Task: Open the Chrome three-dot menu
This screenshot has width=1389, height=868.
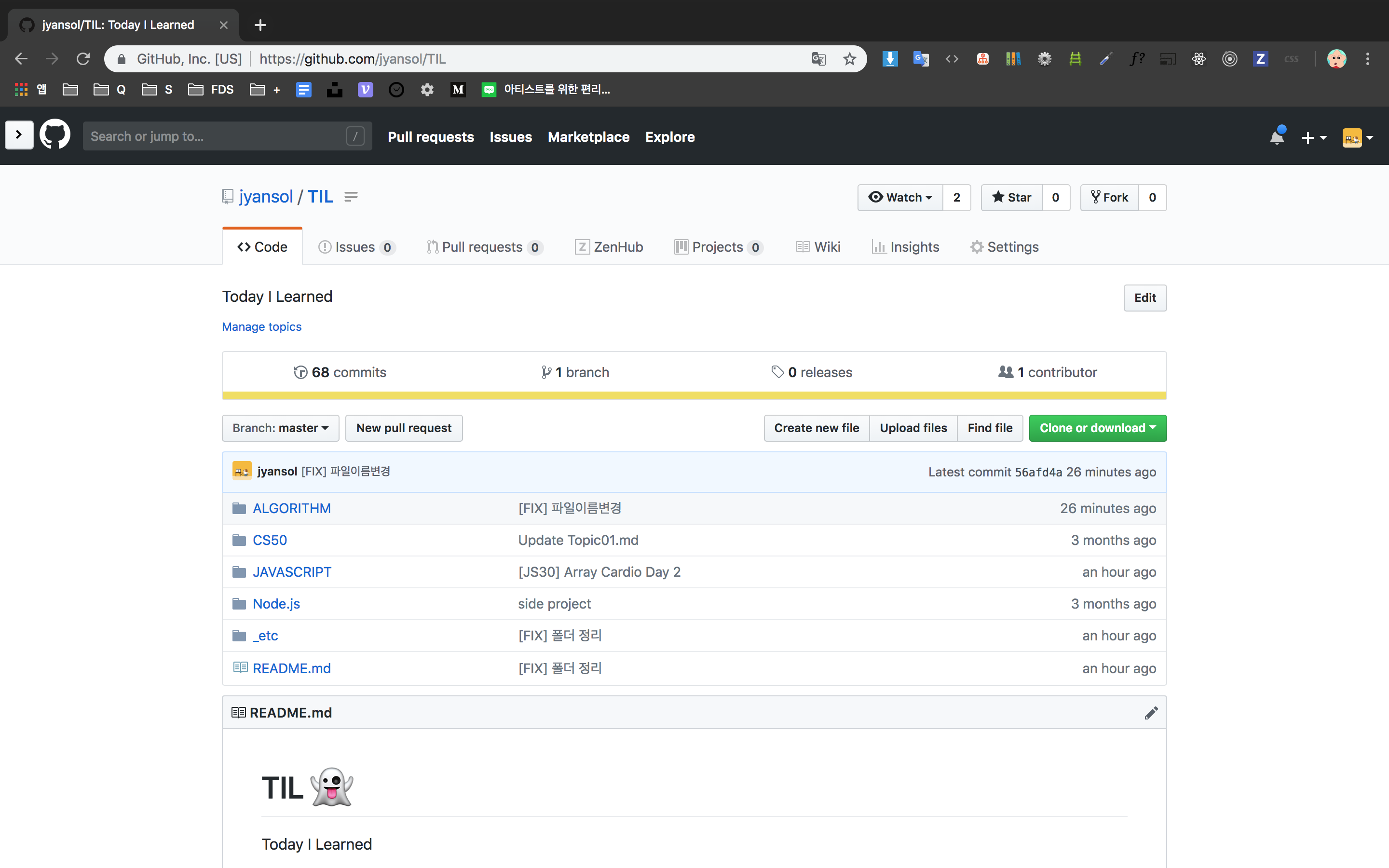Action: (x=1368, y=58)
